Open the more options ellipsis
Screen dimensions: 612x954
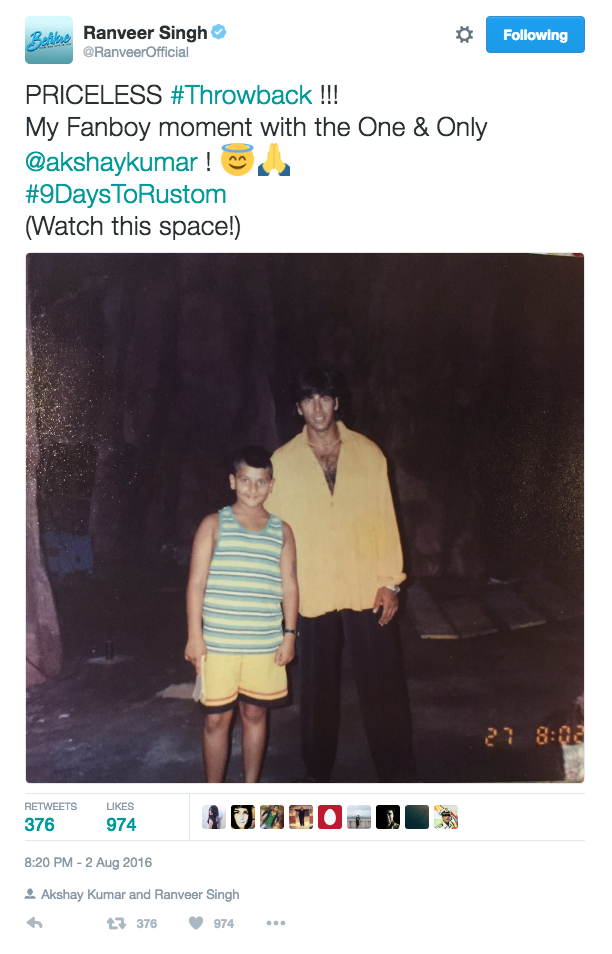click(x=276, y=923)
